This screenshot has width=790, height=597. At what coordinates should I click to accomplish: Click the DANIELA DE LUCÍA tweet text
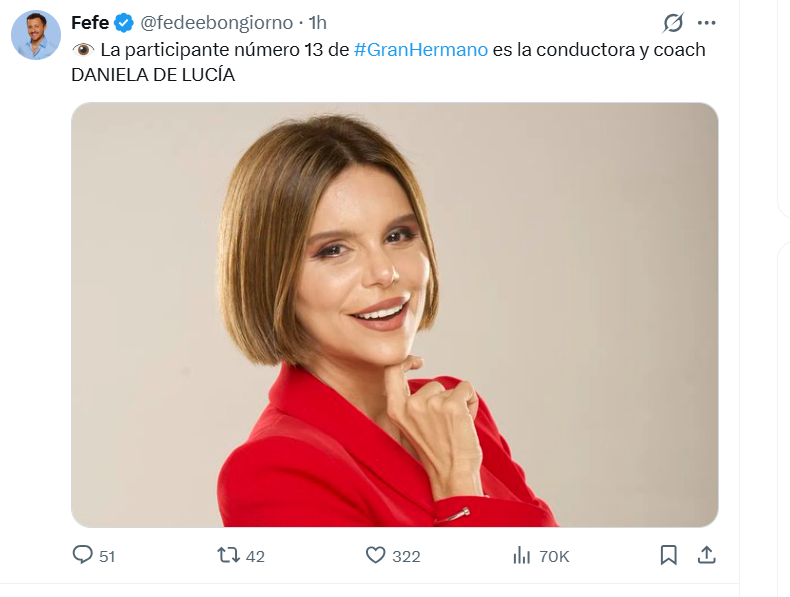[x=153, y=75]
